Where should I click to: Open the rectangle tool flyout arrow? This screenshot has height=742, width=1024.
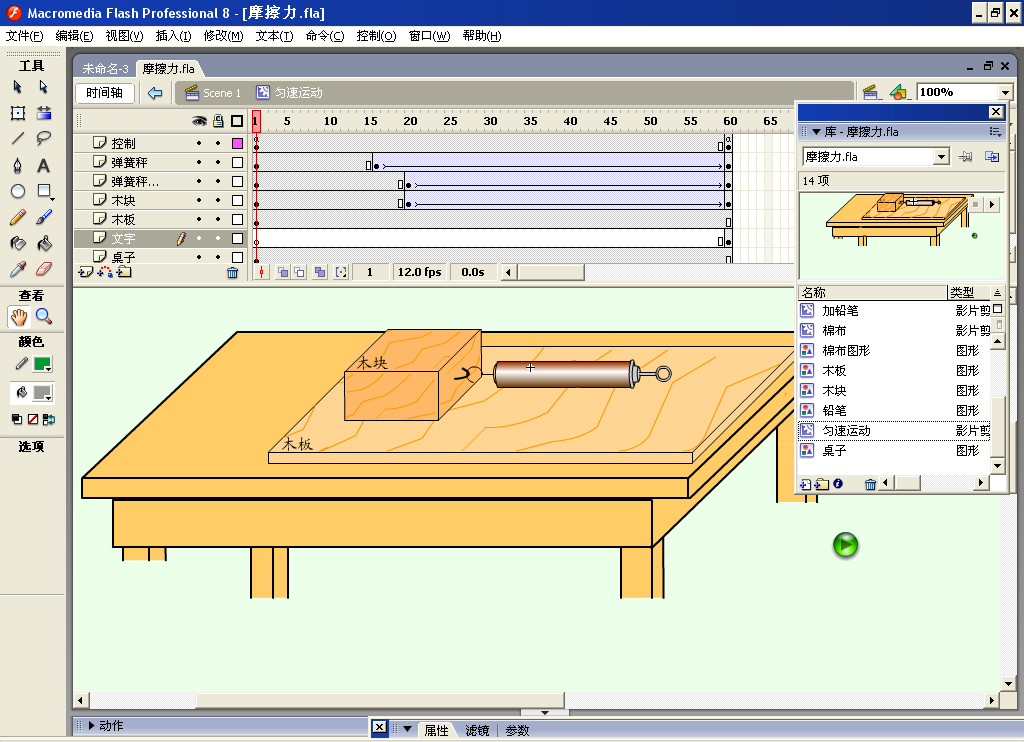coord(52,198)
